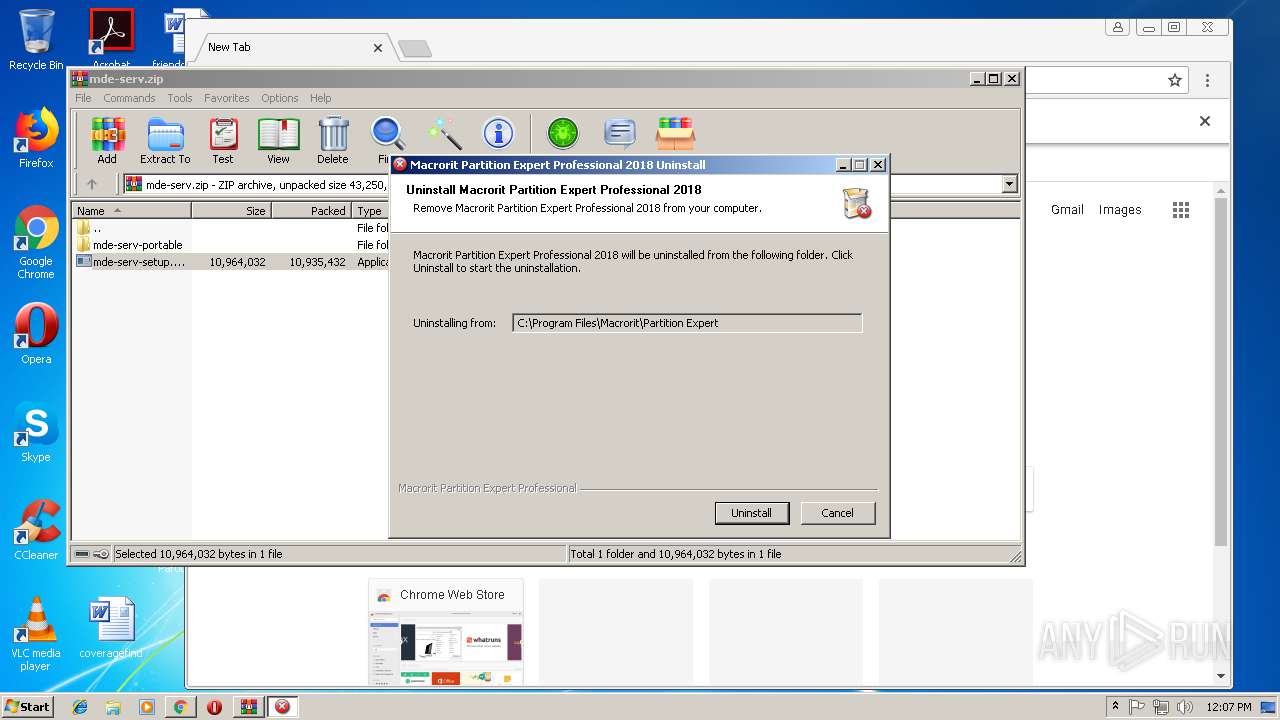Sort by the Name column header
The width and height of the screenshot is (1280, 720).
[x=131, y=211]
